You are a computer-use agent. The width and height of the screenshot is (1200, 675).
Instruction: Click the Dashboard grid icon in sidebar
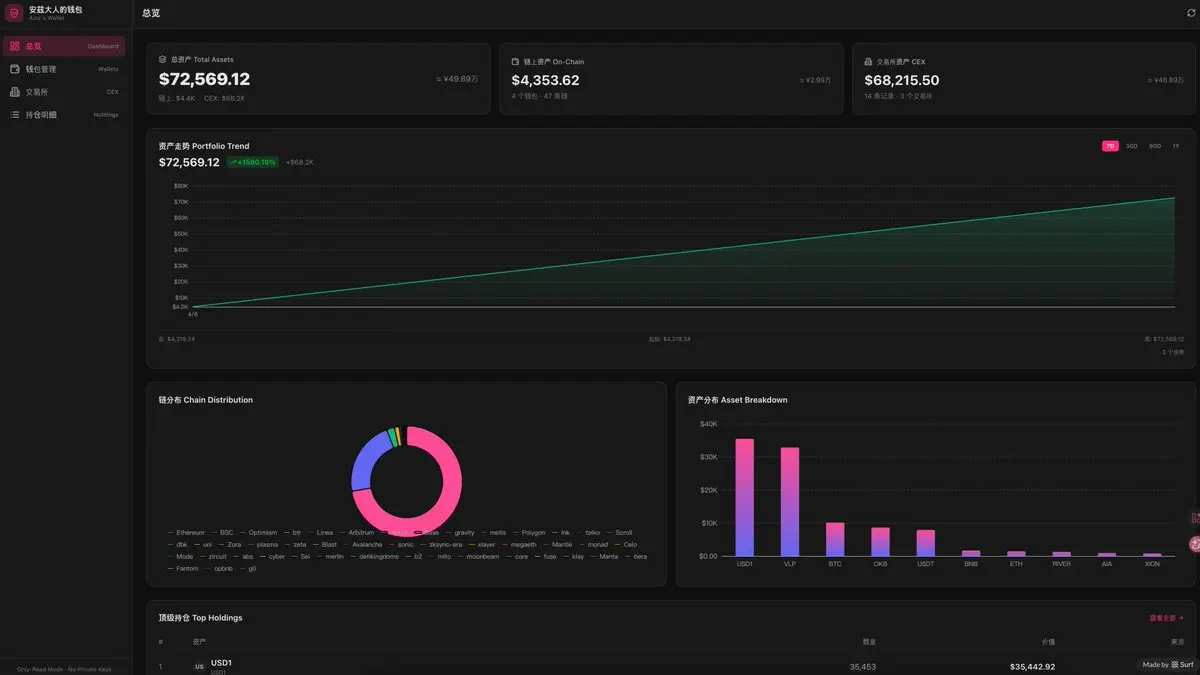click(15, 46)
